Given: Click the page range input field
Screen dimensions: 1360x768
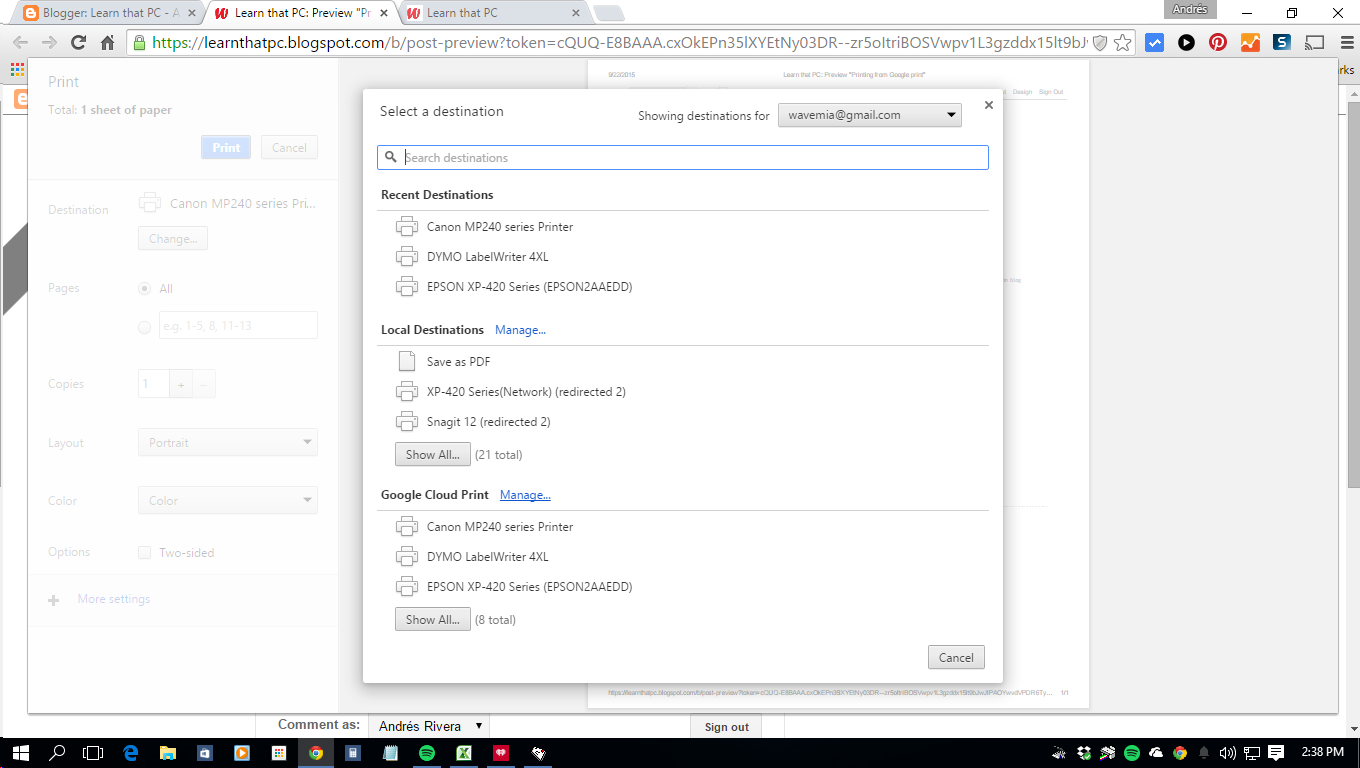Looking at the screenshot, I should click(x=238, y=325).
